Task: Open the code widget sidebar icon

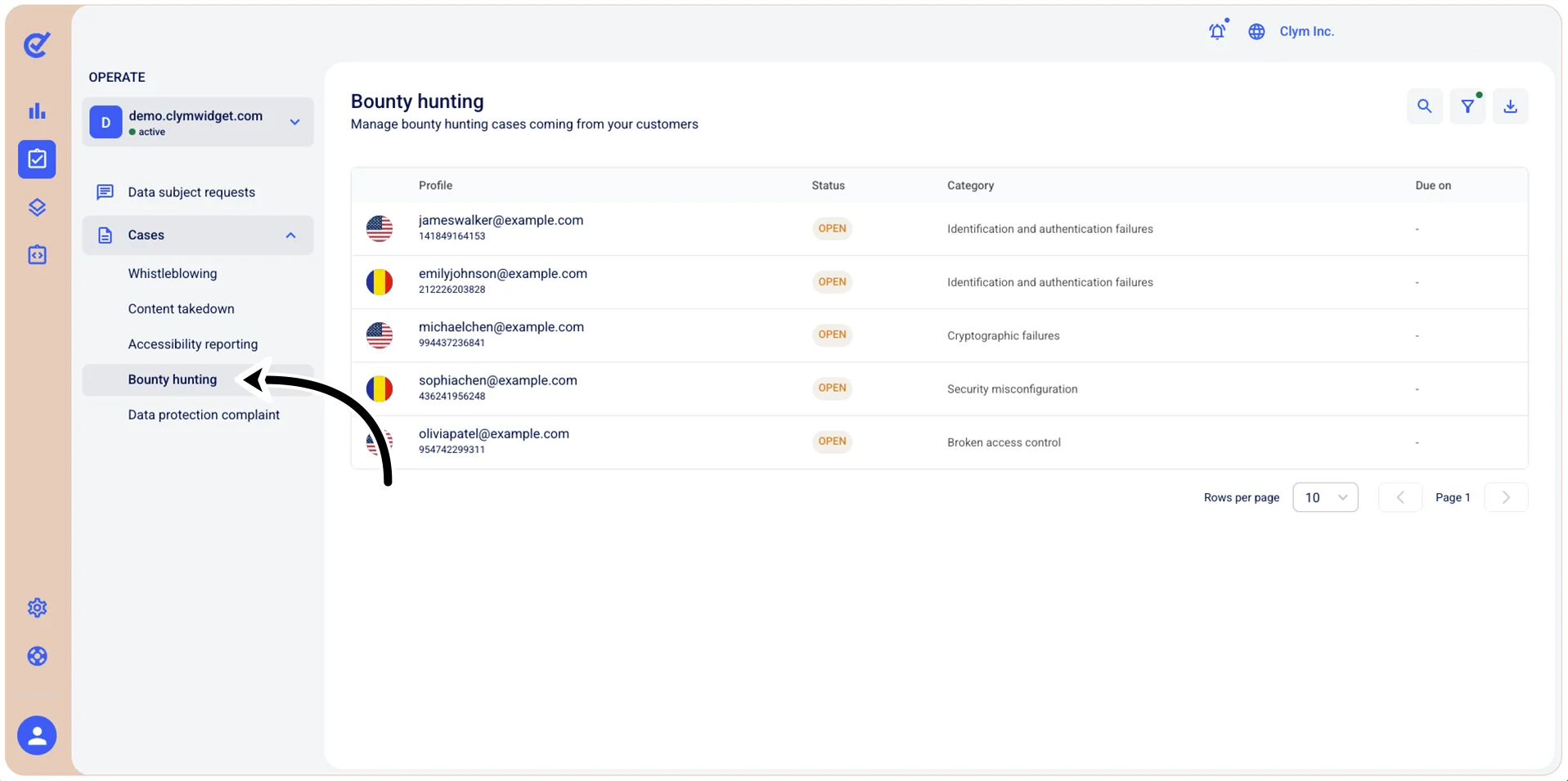Action: [x=37, y=255]
